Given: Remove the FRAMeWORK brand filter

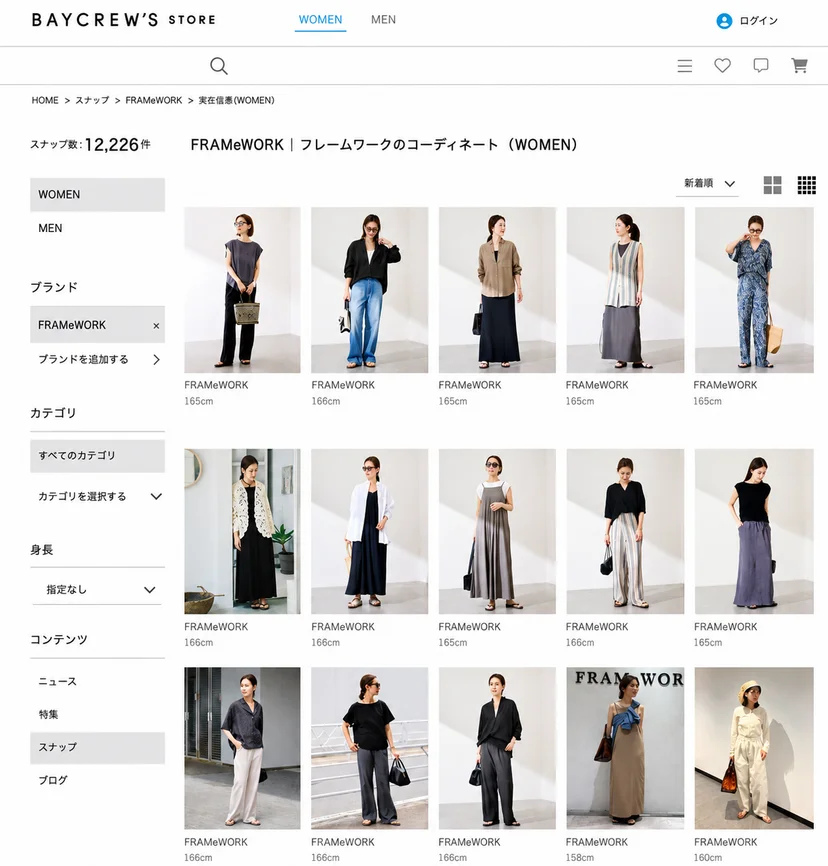Looking at the screenshot, I should point(156,326).
